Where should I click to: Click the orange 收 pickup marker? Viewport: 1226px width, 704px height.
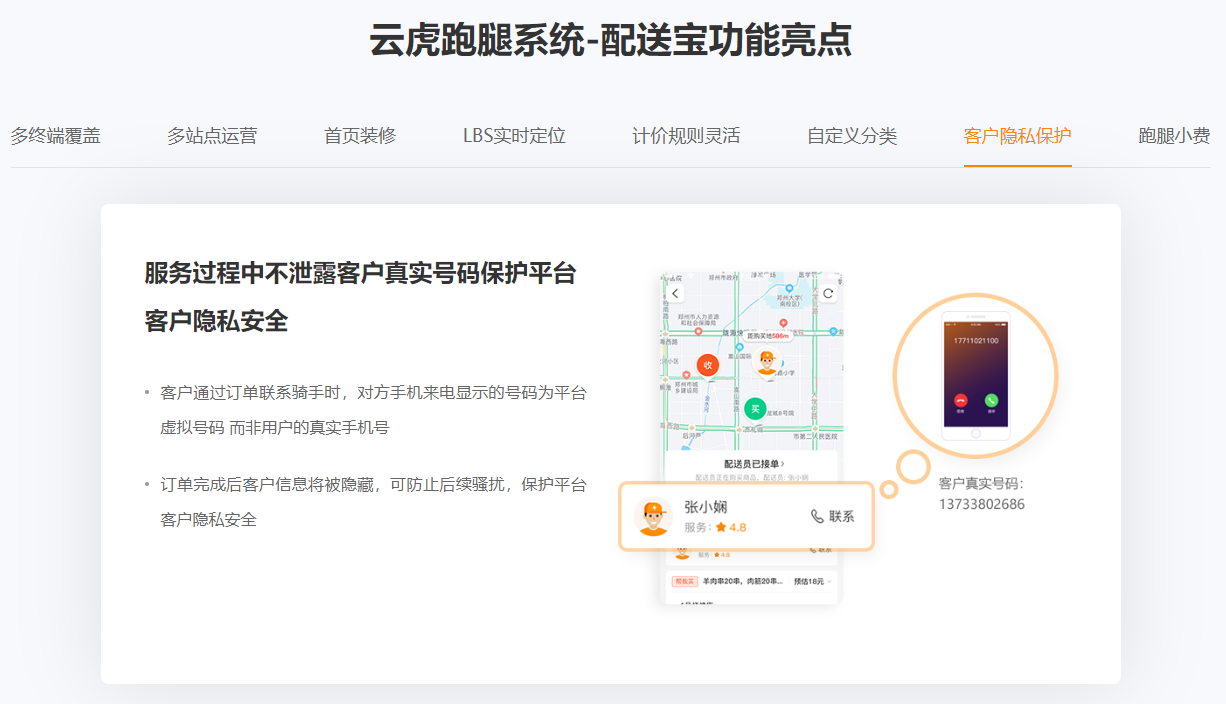click(x=708, y=365)
